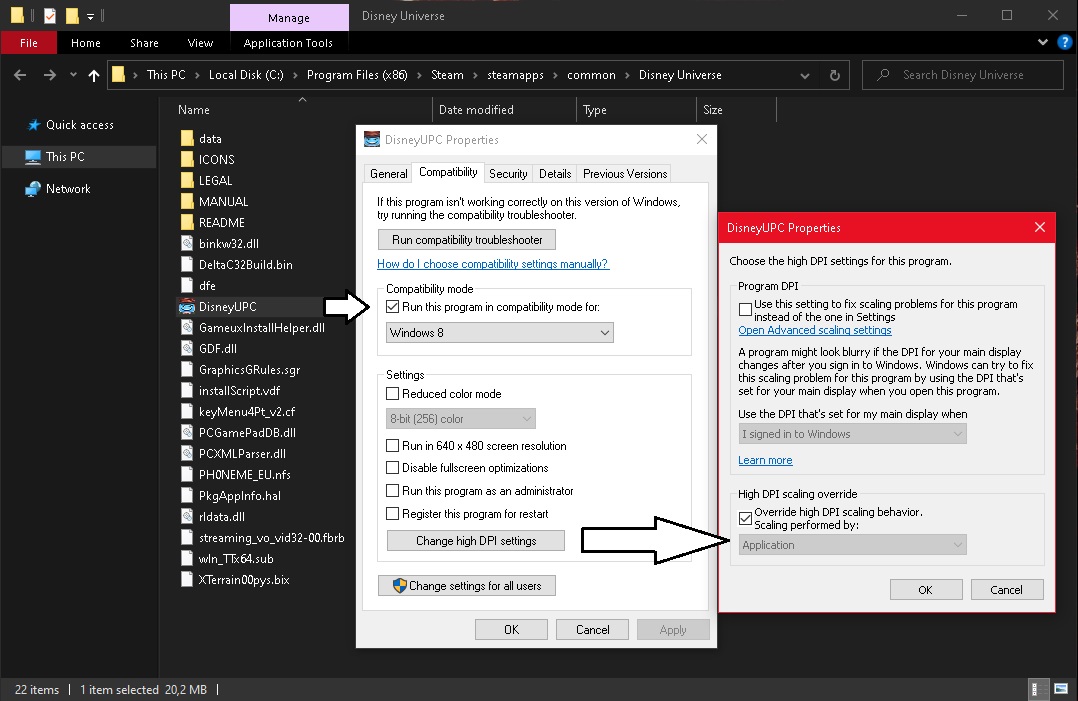
Task: Open the I signed in to Windows dropdown
Action: (853, 434)
